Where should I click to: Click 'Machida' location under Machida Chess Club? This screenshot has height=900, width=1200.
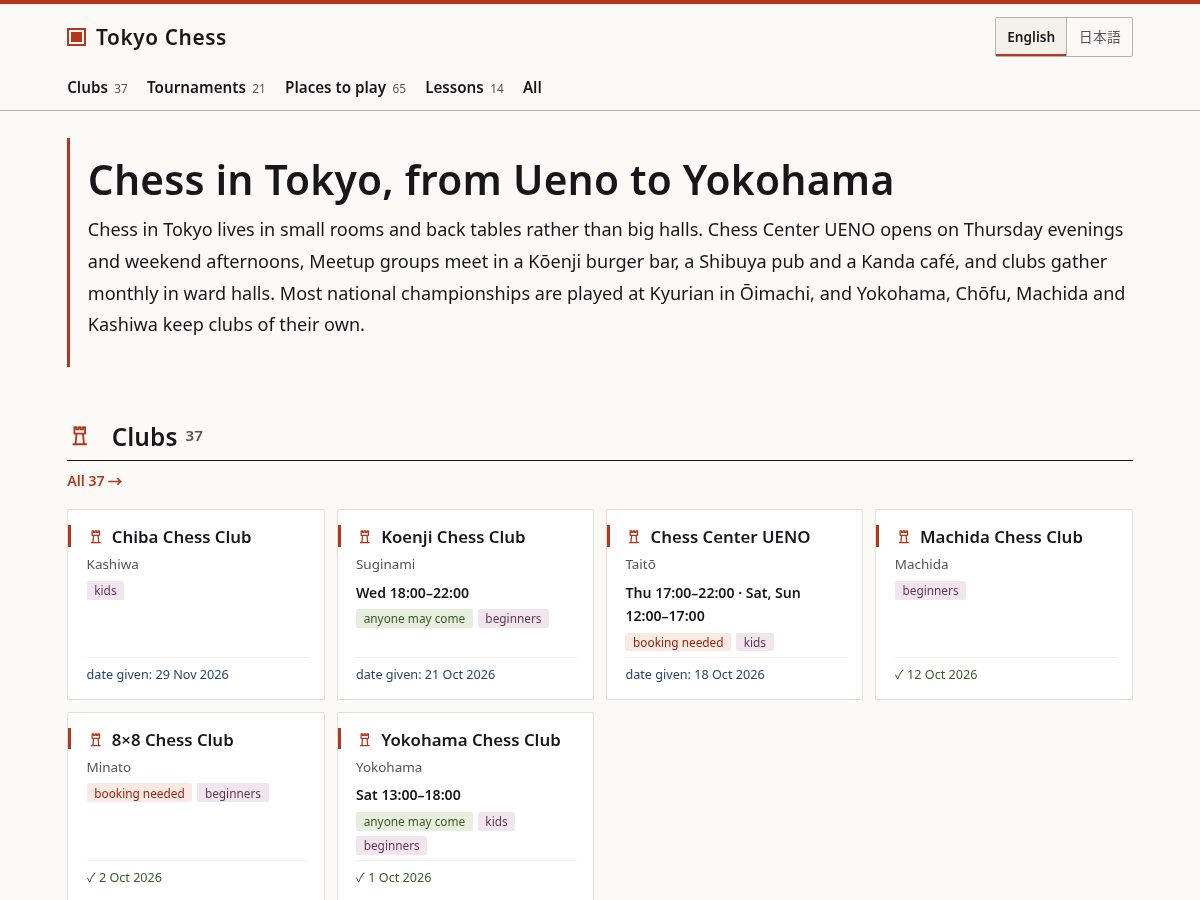[922, 565]
